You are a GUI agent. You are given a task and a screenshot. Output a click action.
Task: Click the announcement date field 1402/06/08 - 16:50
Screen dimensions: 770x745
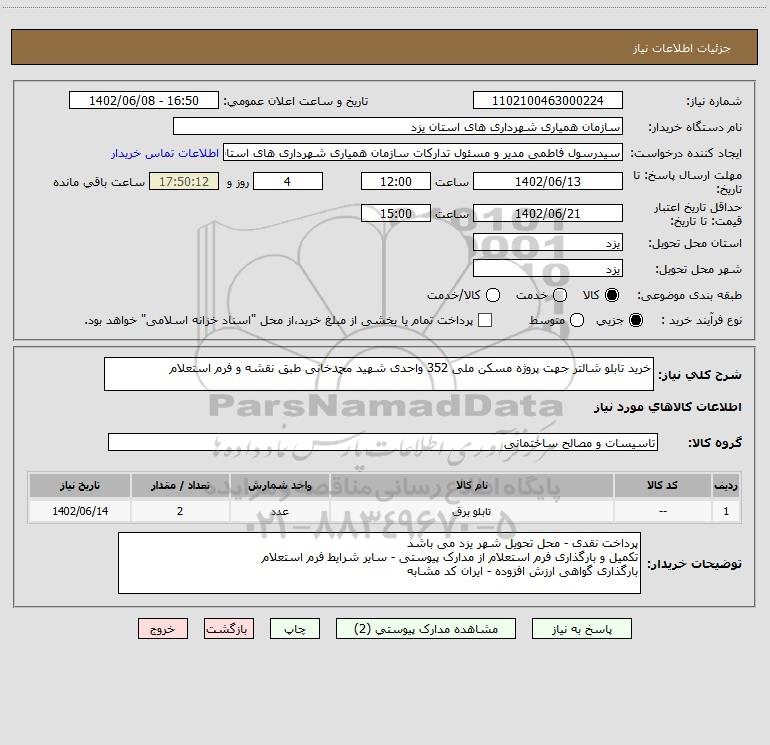point(144,100)
